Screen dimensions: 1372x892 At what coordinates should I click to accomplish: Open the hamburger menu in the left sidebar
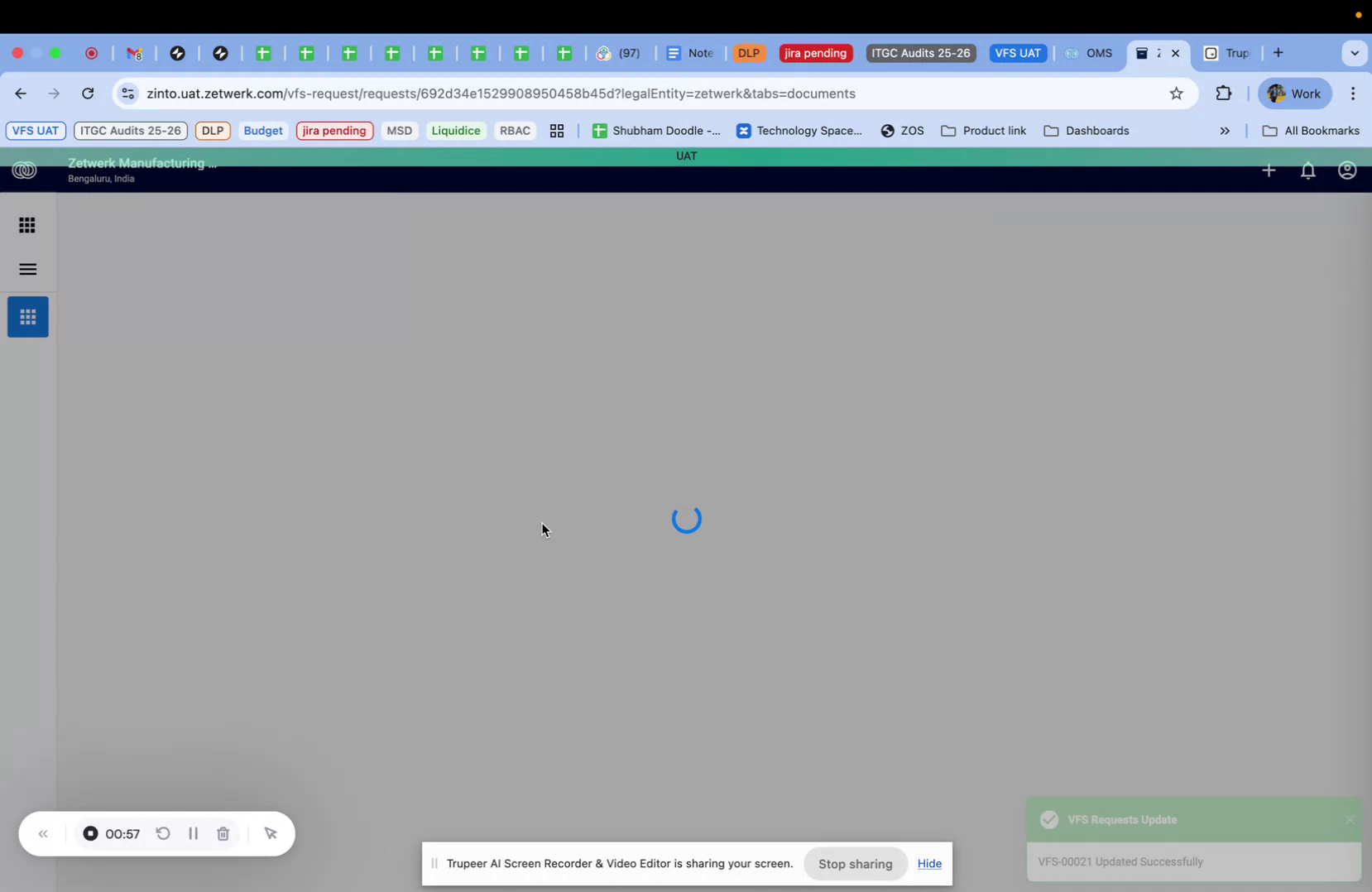[27, 269]
